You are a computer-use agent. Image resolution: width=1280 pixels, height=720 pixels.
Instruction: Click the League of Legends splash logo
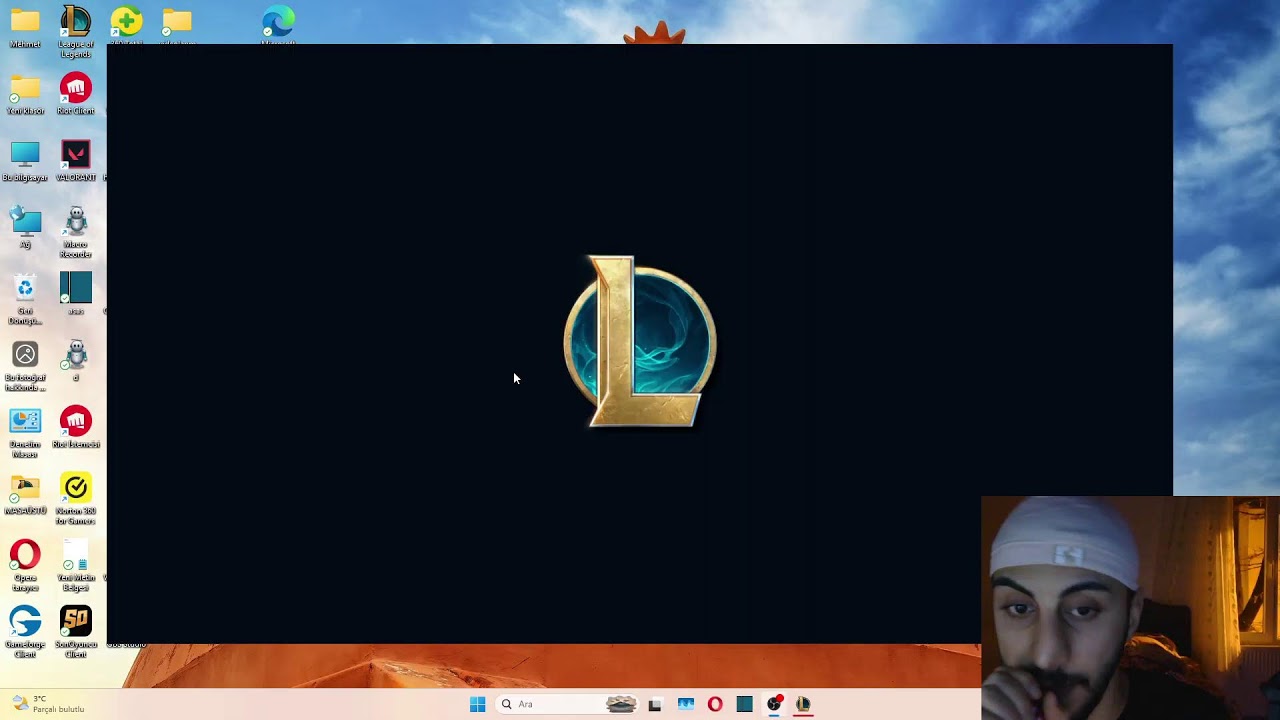tap(640, 342)
